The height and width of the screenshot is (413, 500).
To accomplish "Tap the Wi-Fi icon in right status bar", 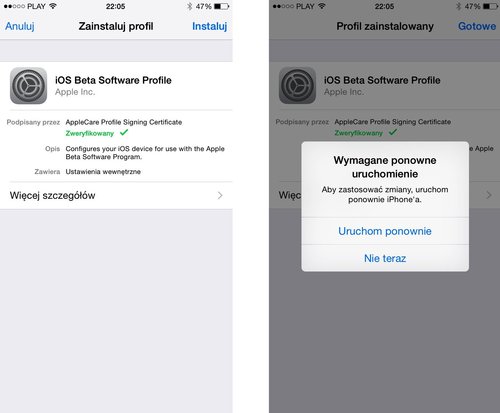I will [322, 6].
